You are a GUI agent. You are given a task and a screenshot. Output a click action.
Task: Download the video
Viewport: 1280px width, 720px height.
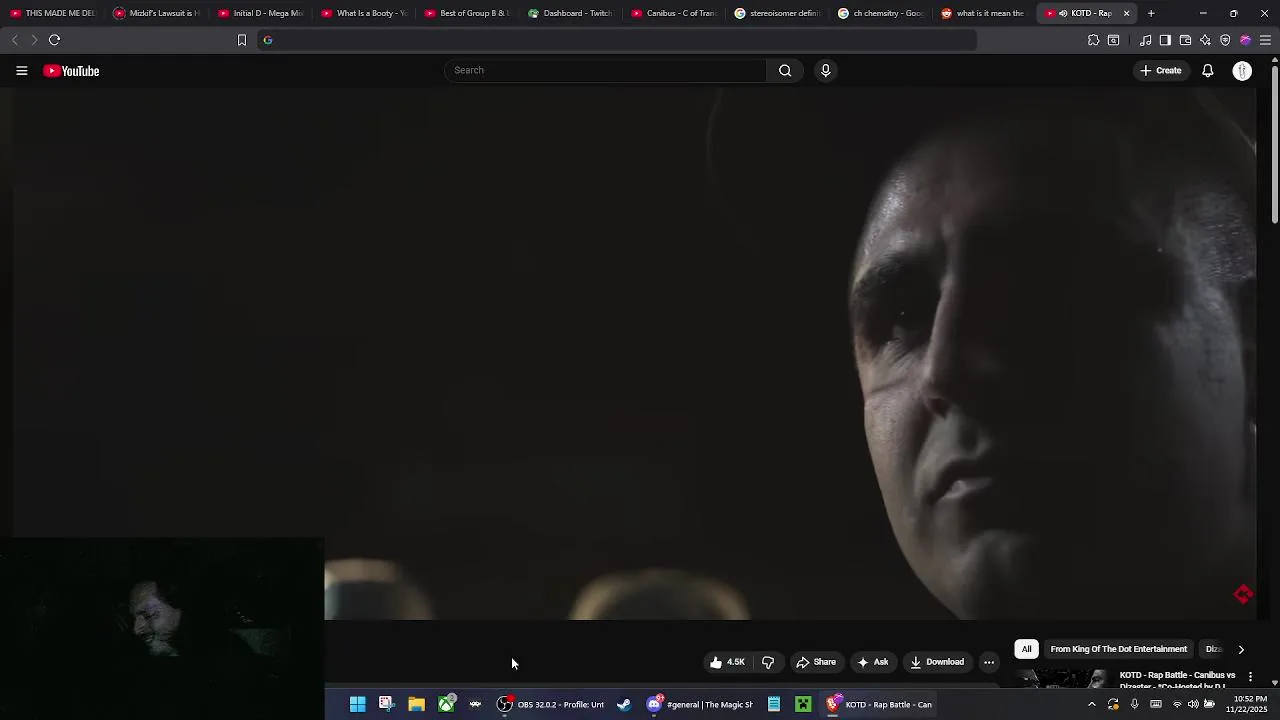coord(937,662)
